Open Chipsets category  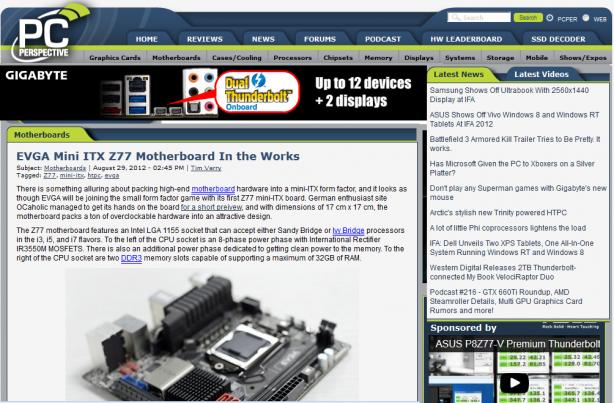338,58
